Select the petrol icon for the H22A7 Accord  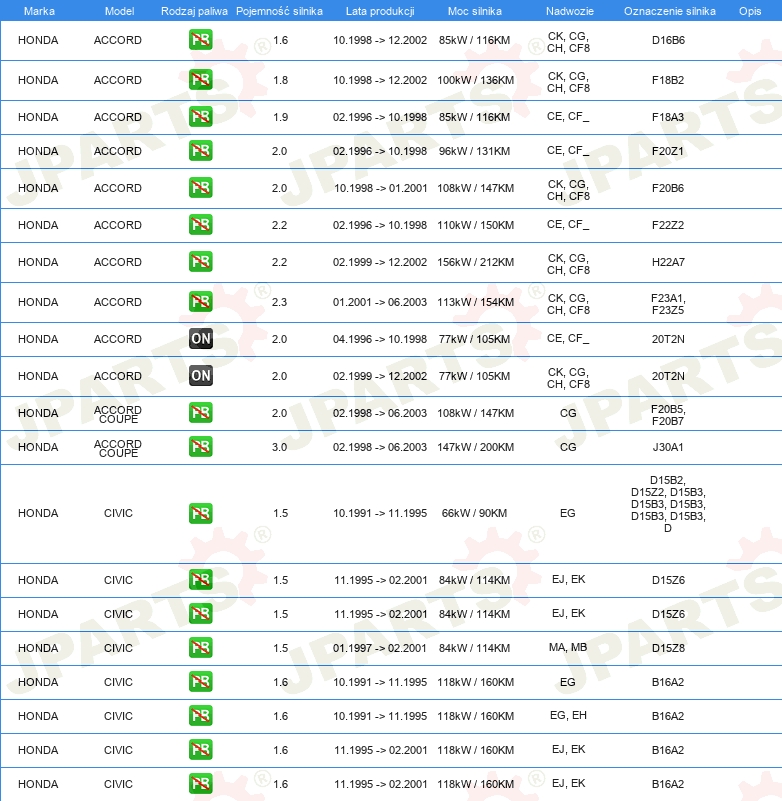200,262
